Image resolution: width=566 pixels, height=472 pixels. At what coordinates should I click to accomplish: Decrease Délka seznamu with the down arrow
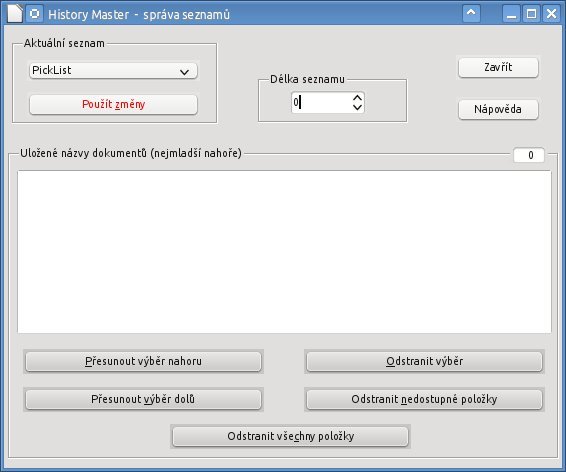click(357, 107)
